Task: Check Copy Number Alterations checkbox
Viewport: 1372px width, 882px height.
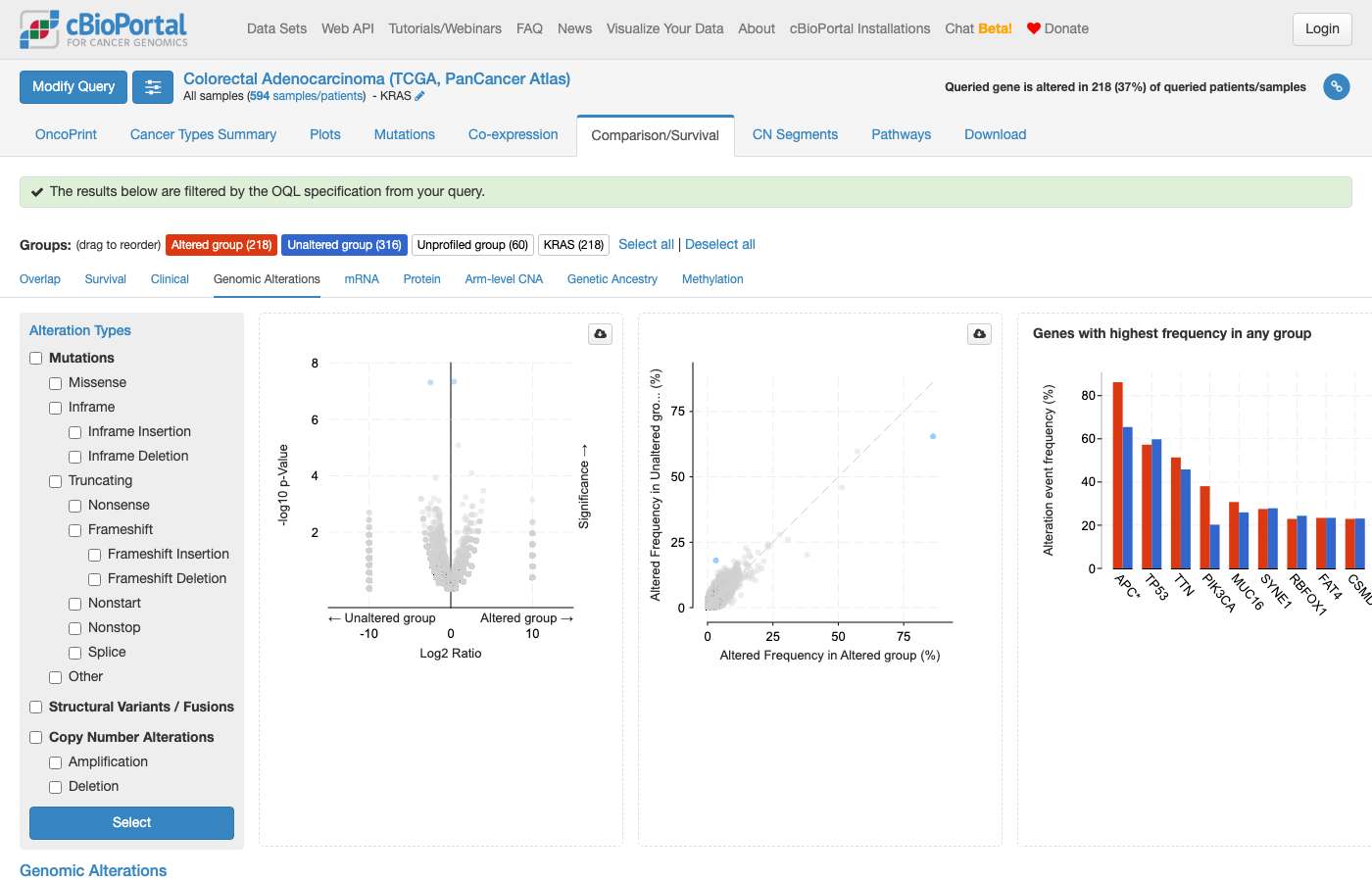Action: 36,738
